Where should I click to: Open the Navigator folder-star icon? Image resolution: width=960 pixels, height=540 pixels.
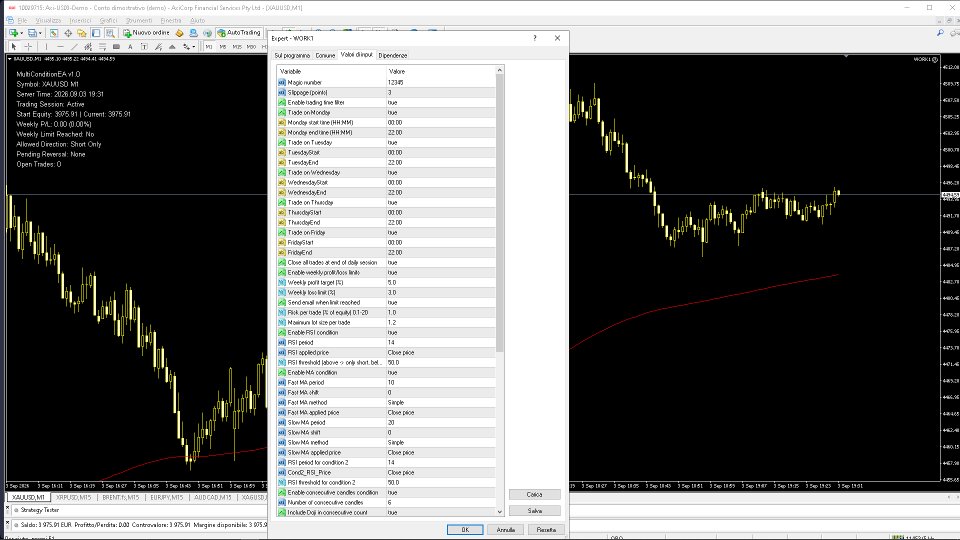click(x=81, y=32)
